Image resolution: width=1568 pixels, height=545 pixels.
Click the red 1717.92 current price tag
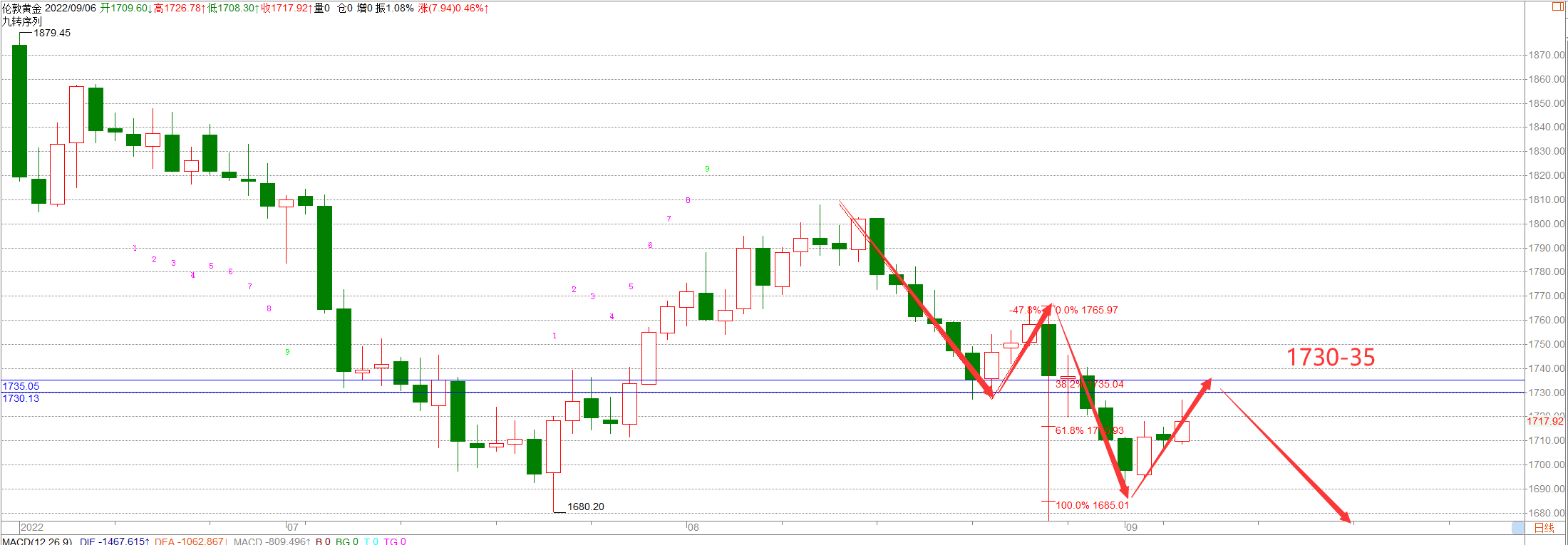coord(1544,421)
